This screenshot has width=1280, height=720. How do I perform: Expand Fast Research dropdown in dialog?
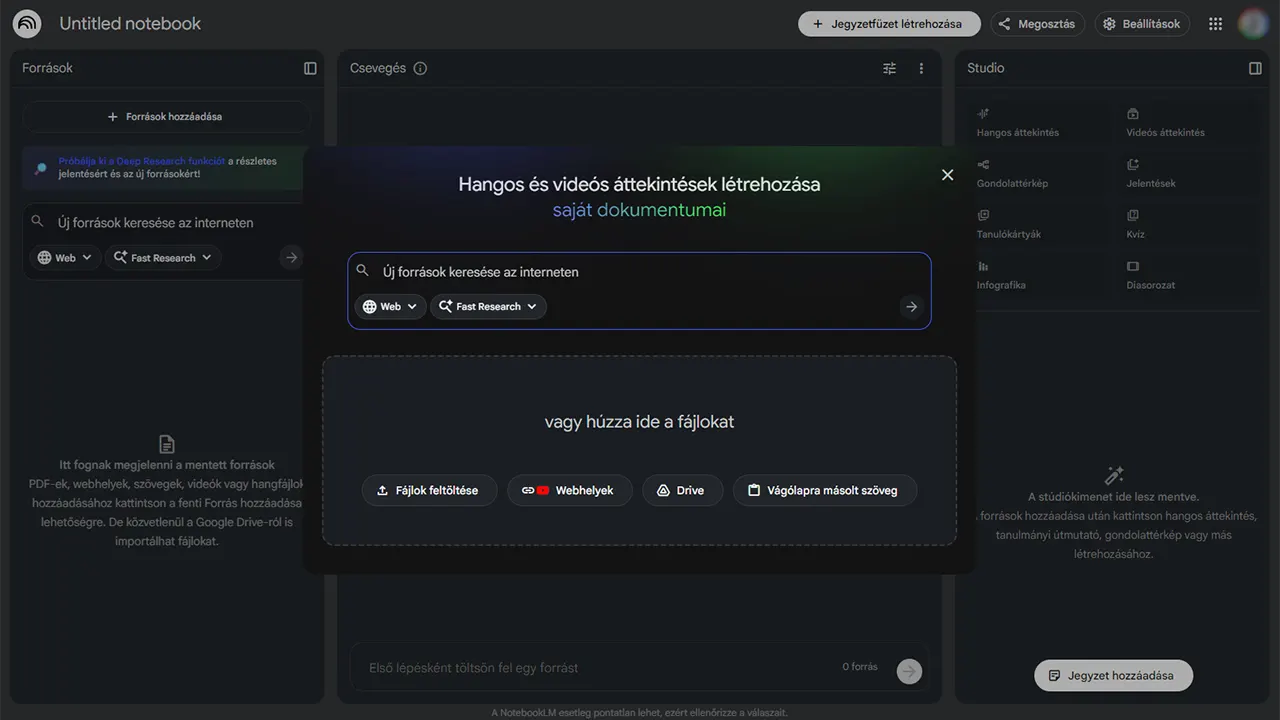click(488, 307)
